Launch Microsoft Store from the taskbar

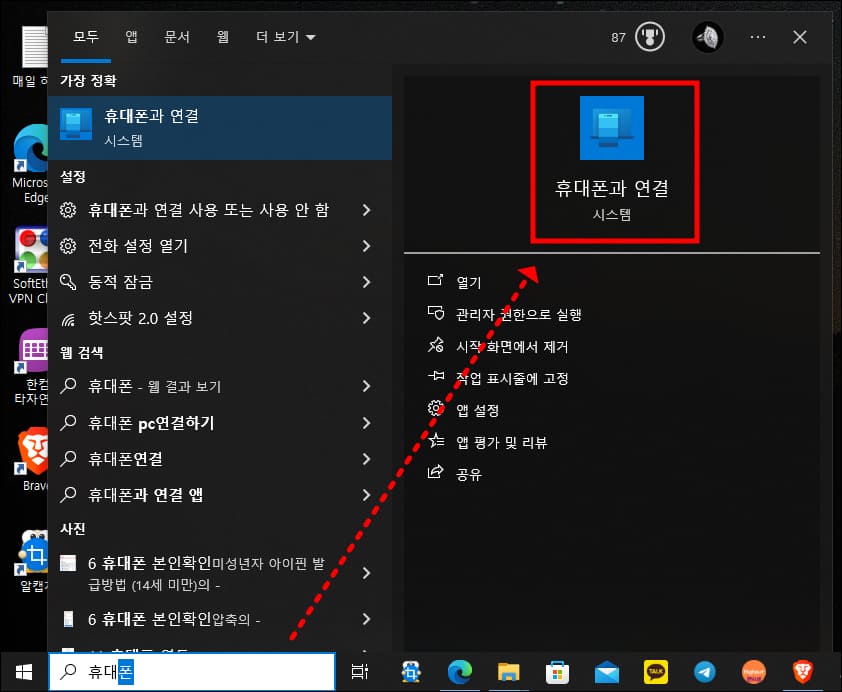(557, 672)
